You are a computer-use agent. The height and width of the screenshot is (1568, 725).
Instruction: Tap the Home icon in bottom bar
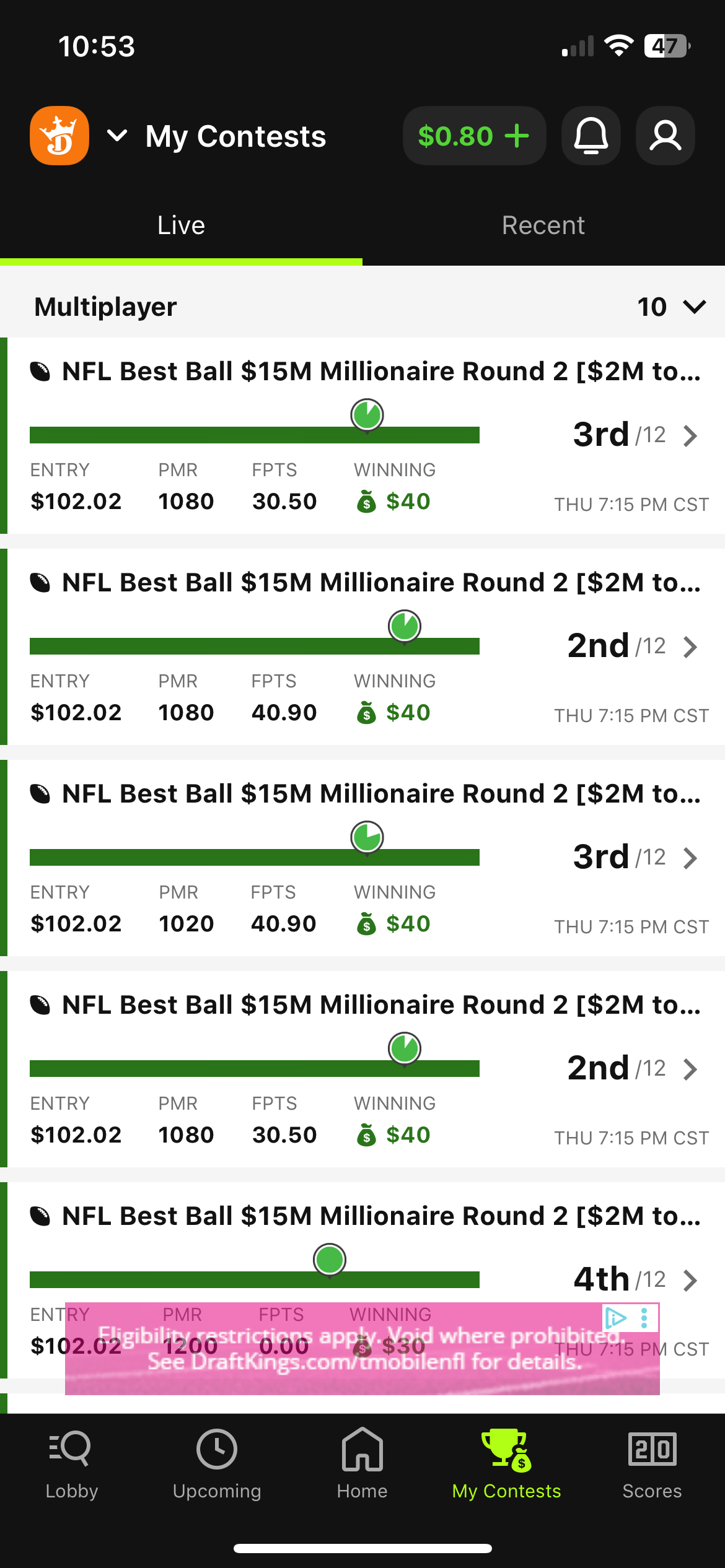(x=362, y=1449)
